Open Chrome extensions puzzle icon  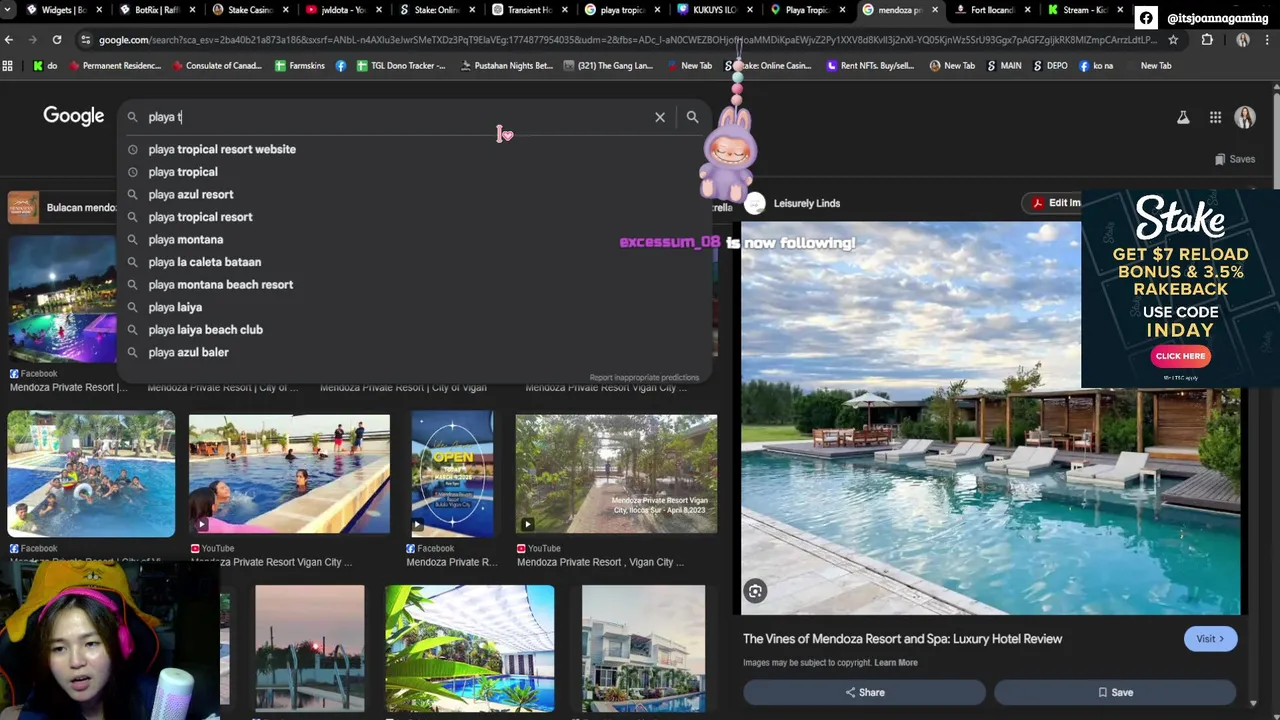pos(1207,40)
